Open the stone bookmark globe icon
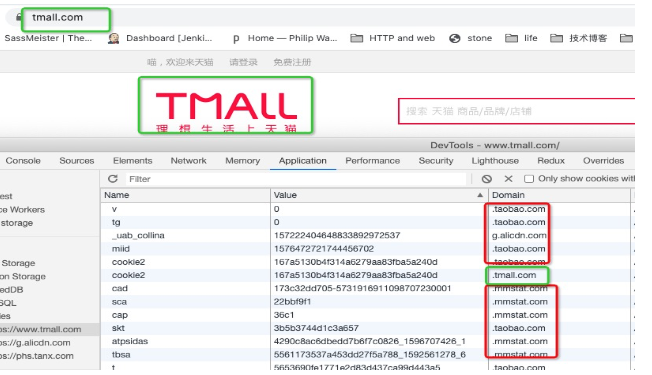 (454, 38)
